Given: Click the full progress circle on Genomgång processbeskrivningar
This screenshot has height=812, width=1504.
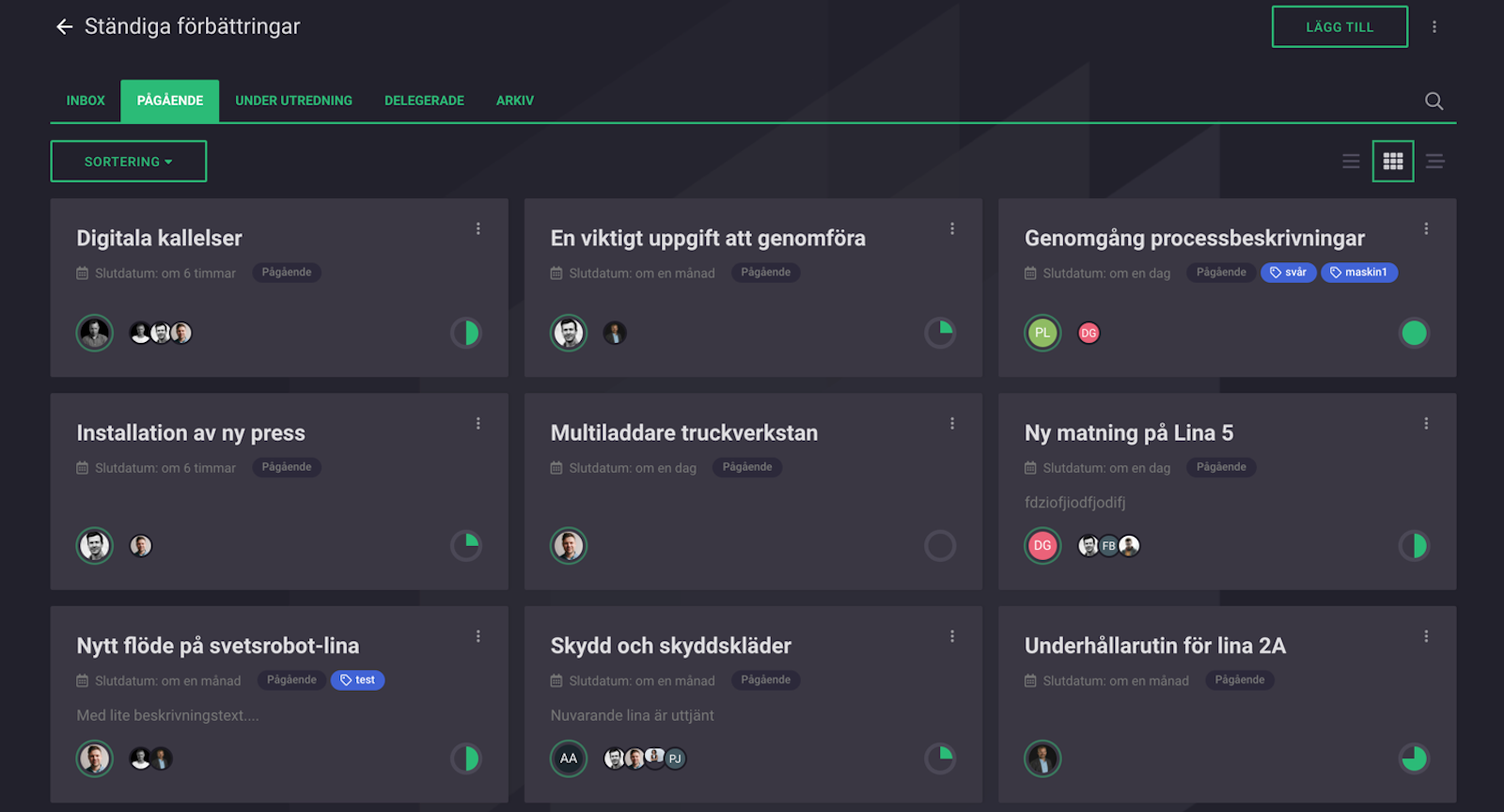Looking at the screenshot, I should tap(1414, 333).
